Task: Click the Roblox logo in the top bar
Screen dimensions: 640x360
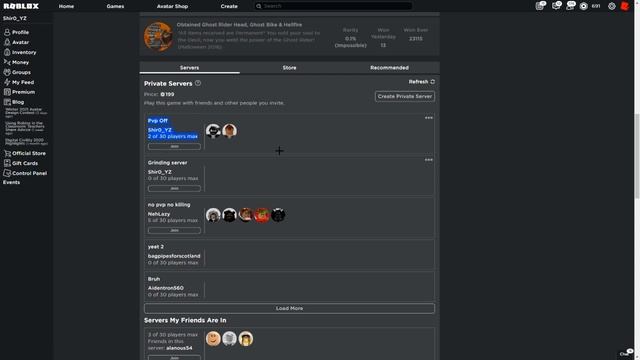Action: point(21,6)
